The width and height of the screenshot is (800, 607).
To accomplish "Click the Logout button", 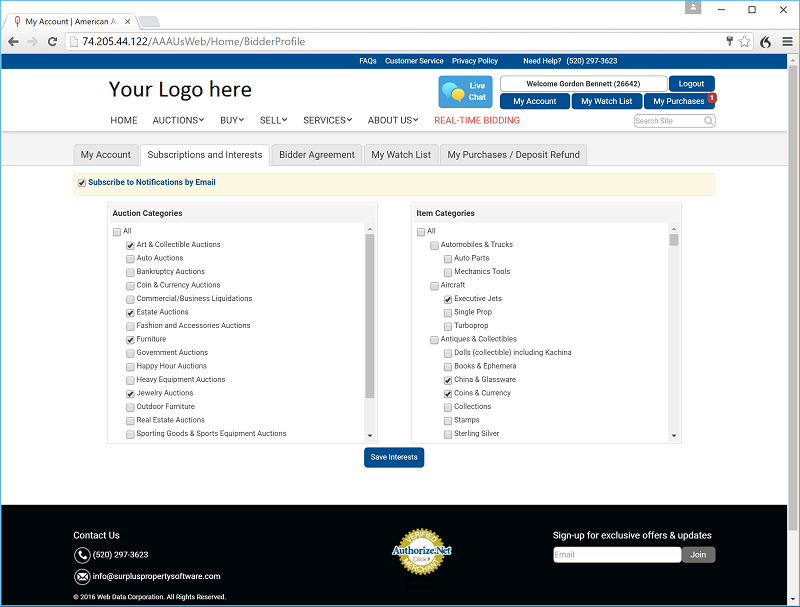I will pyautogui.click(x=691, y=84).
